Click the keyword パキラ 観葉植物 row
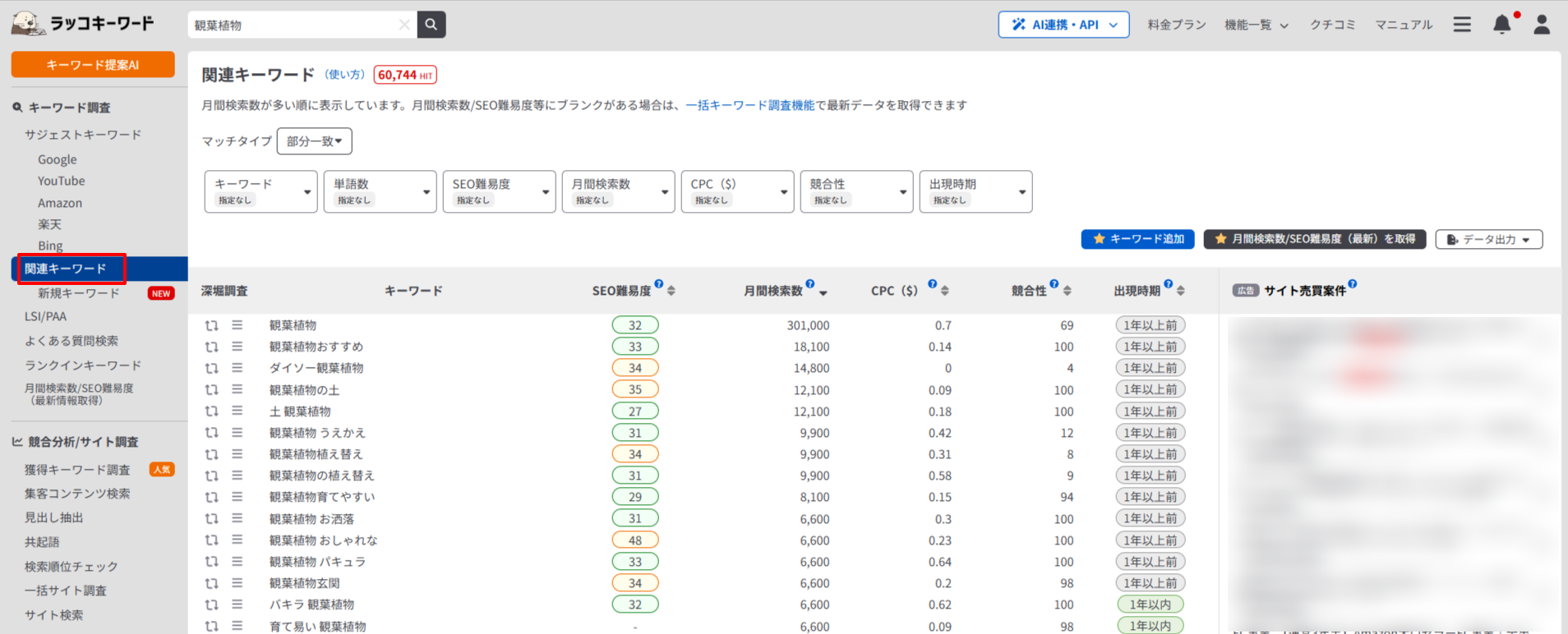 [311, 604]
